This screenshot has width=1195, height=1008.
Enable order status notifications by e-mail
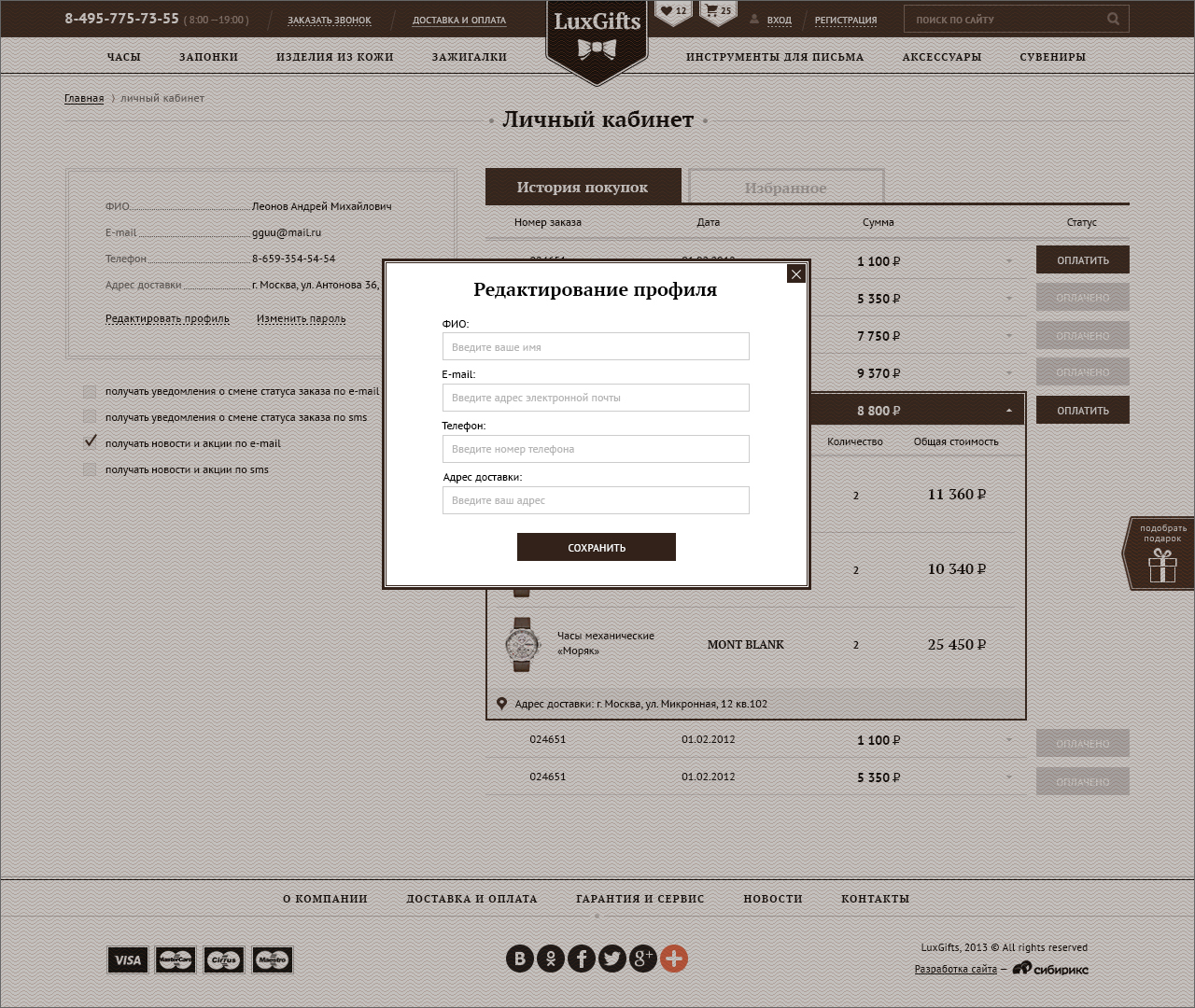click(90, 391)
